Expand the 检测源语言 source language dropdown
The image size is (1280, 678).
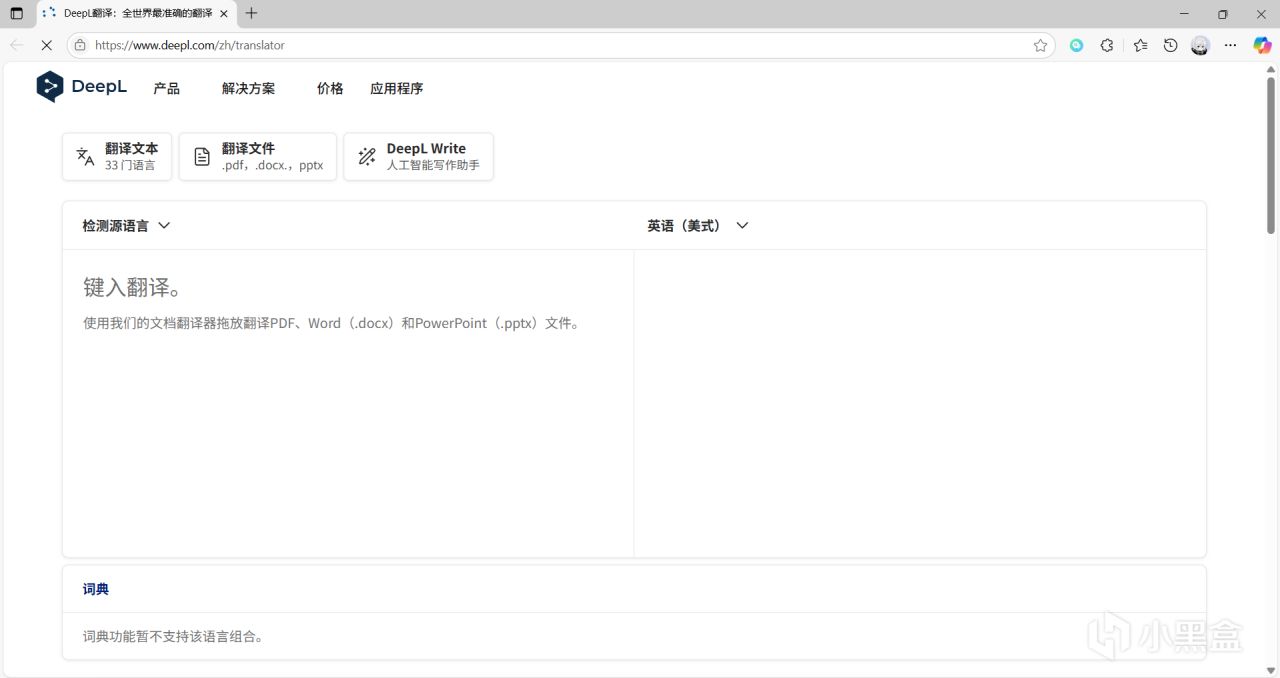coord(127,226)
